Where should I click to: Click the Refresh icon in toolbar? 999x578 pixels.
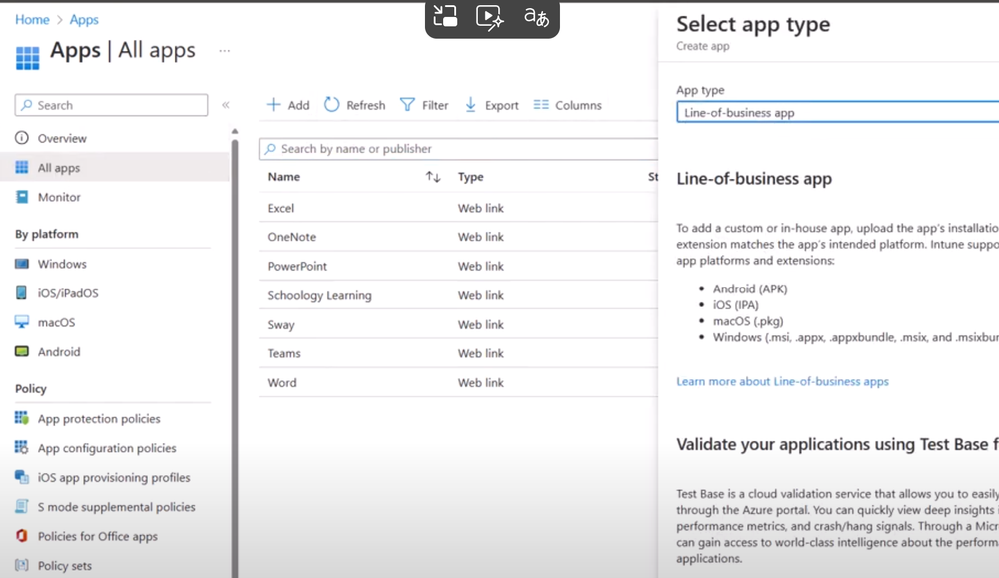pyautogui.click(x=331, y=105)
